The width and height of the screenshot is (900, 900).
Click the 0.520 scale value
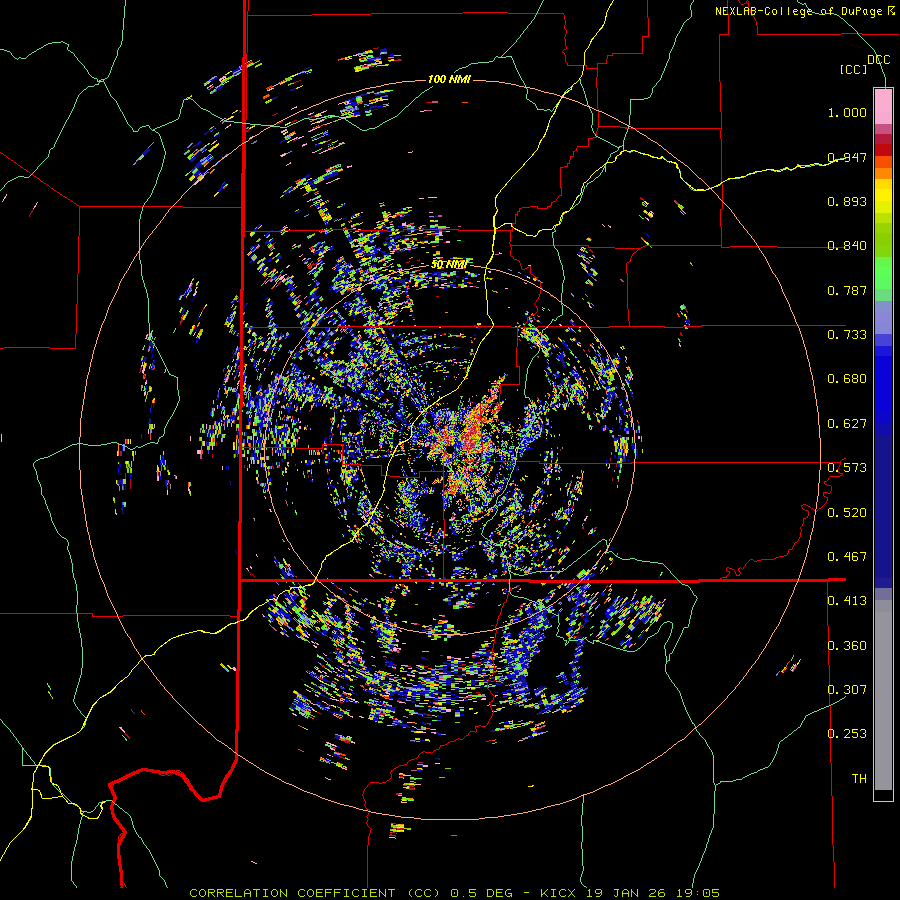click(x=847, y=513)
